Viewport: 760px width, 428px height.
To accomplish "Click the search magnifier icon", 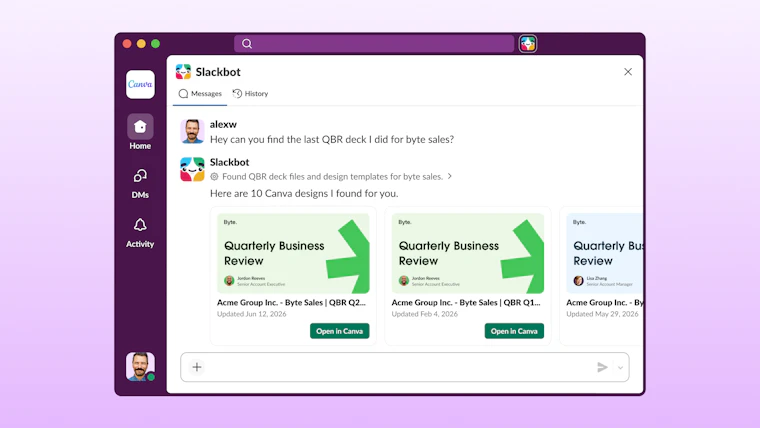I will tap(247, 44).
